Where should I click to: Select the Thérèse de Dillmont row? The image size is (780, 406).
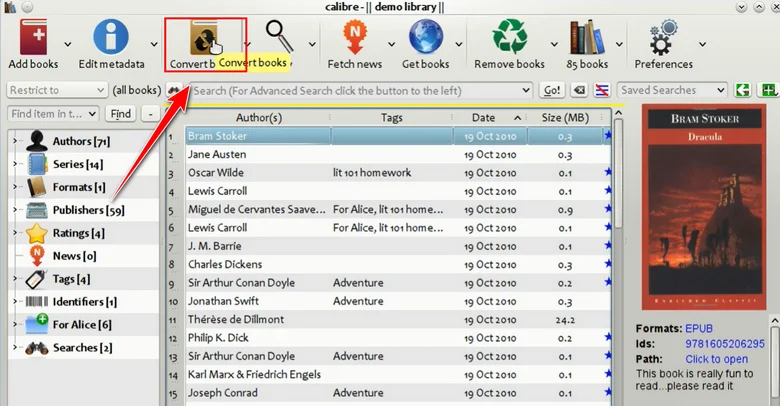pos(398,319)
